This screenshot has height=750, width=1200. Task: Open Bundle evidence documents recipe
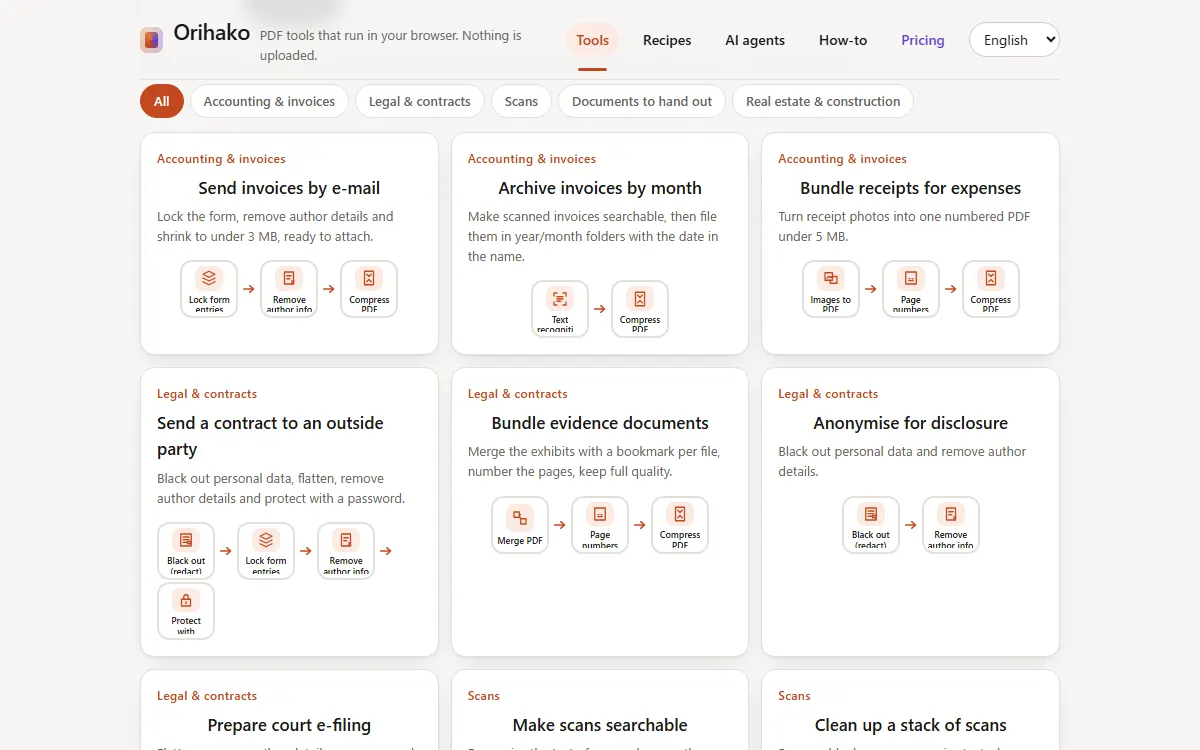coord(600,423)
